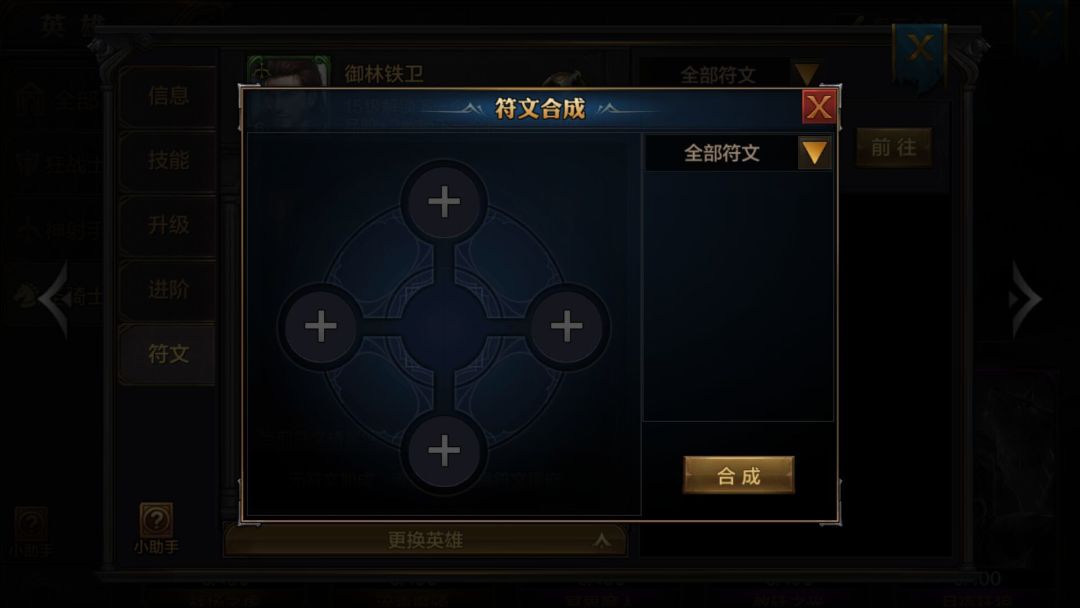This screenshot has width=1080, height=608.
Task: Go to next hero with right arrow
Action: (1026, 298)
